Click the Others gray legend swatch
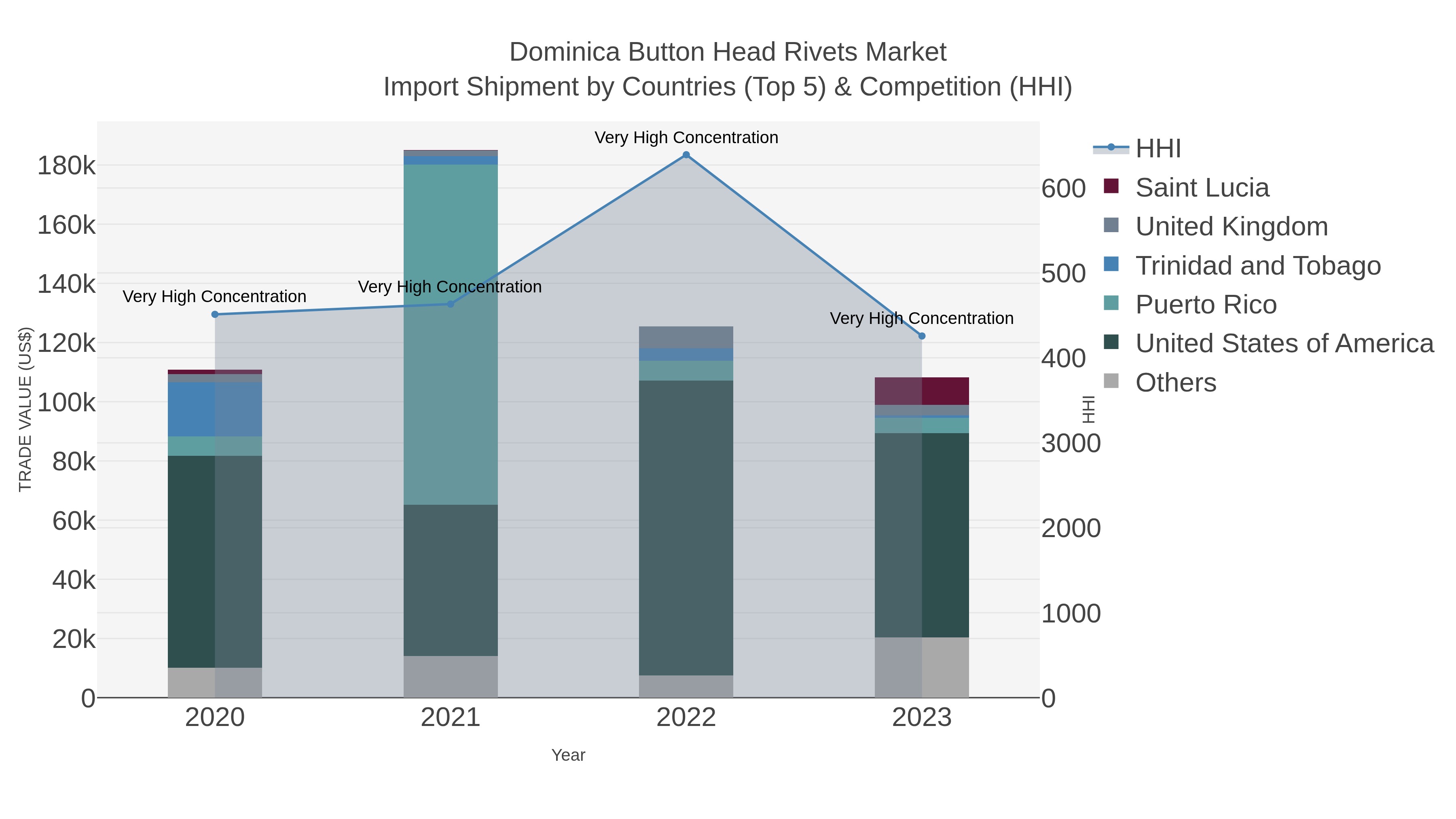This screenshot has width=1456, height=819. coord(1111,381)
